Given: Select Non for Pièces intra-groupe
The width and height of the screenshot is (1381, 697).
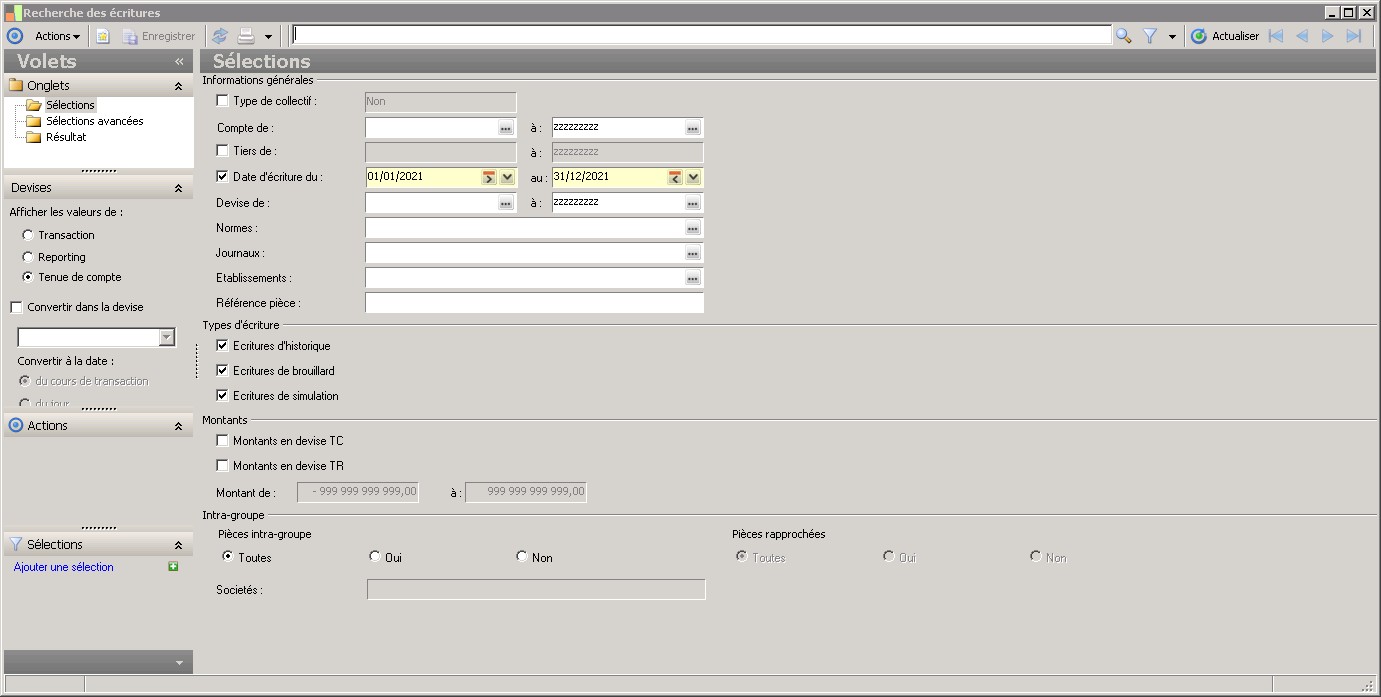Looking at the screenshot, I should coord(522,557).
